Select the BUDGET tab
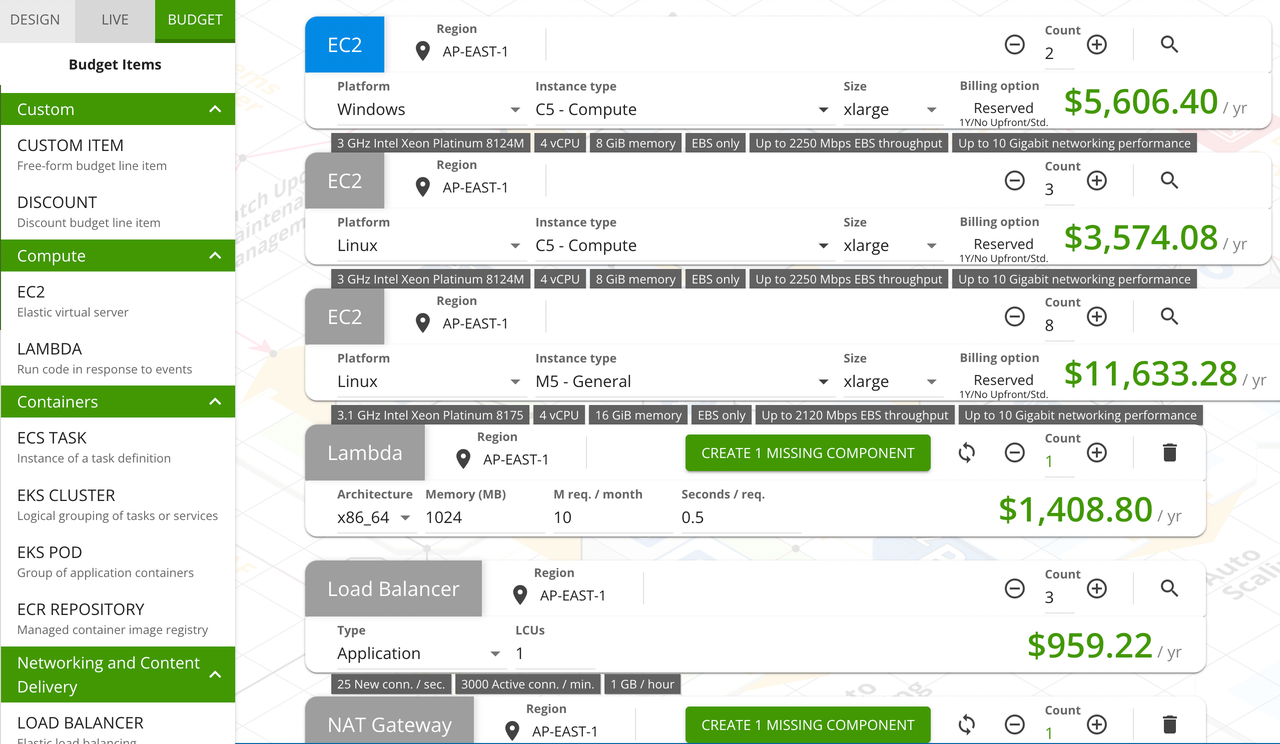 [195, 20]
